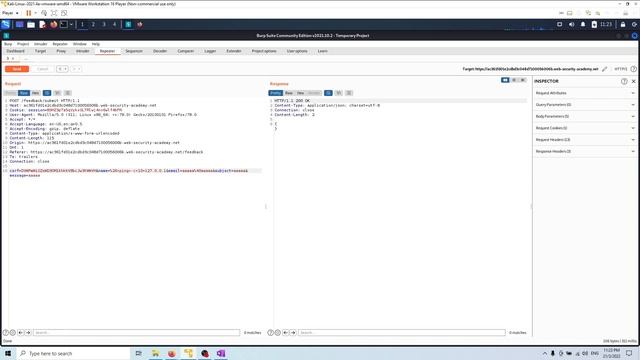The width and height of the screenshot is (640, 360).
Task: Switch response view to Pretty
Action: pos(276,93)
